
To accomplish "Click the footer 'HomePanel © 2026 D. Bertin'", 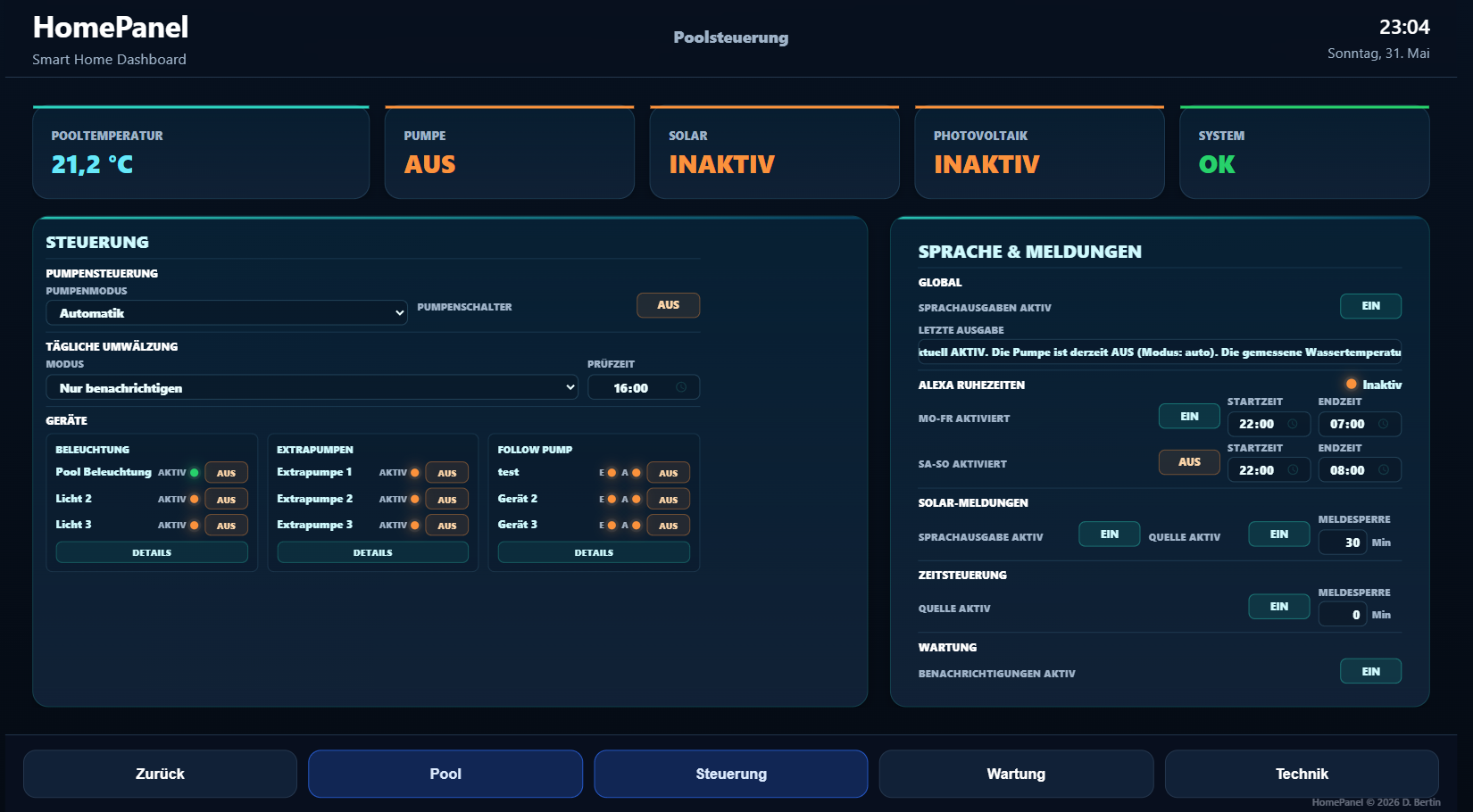I will (1376, 802).
